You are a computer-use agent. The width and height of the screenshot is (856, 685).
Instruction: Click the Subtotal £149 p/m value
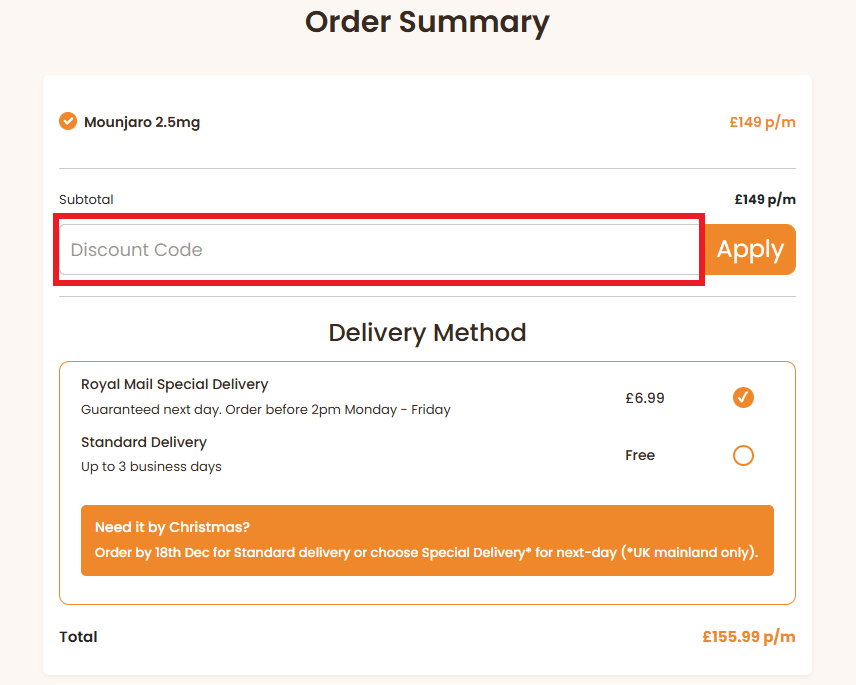[765, 200]
